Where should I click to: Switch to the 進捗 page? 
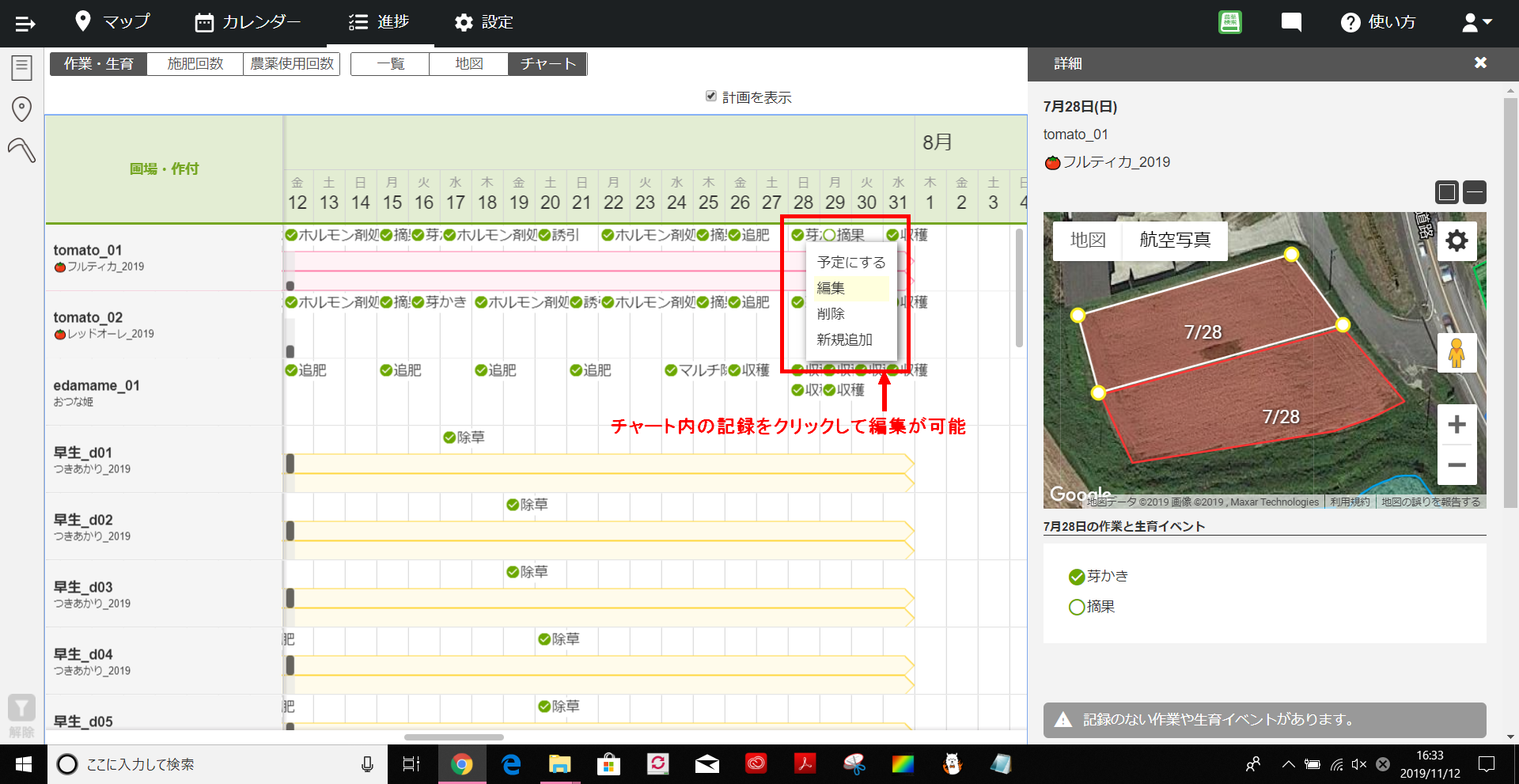tap(380, 22)
